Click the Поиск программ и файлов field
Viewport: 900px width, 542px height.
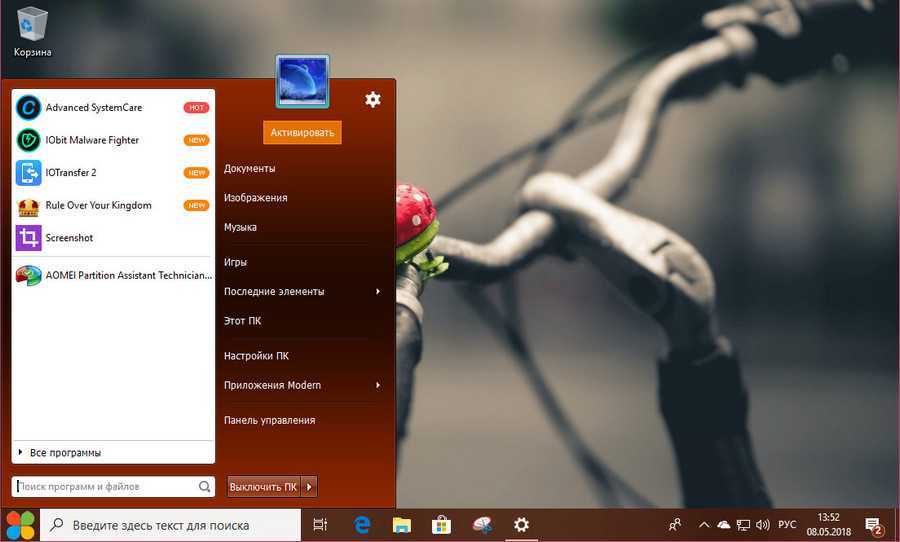105,487
